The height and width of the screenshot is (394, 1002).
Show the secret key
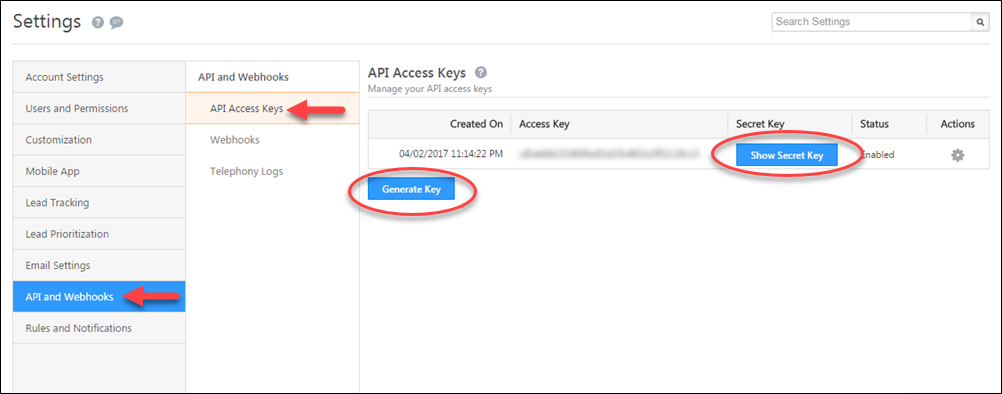787,155
